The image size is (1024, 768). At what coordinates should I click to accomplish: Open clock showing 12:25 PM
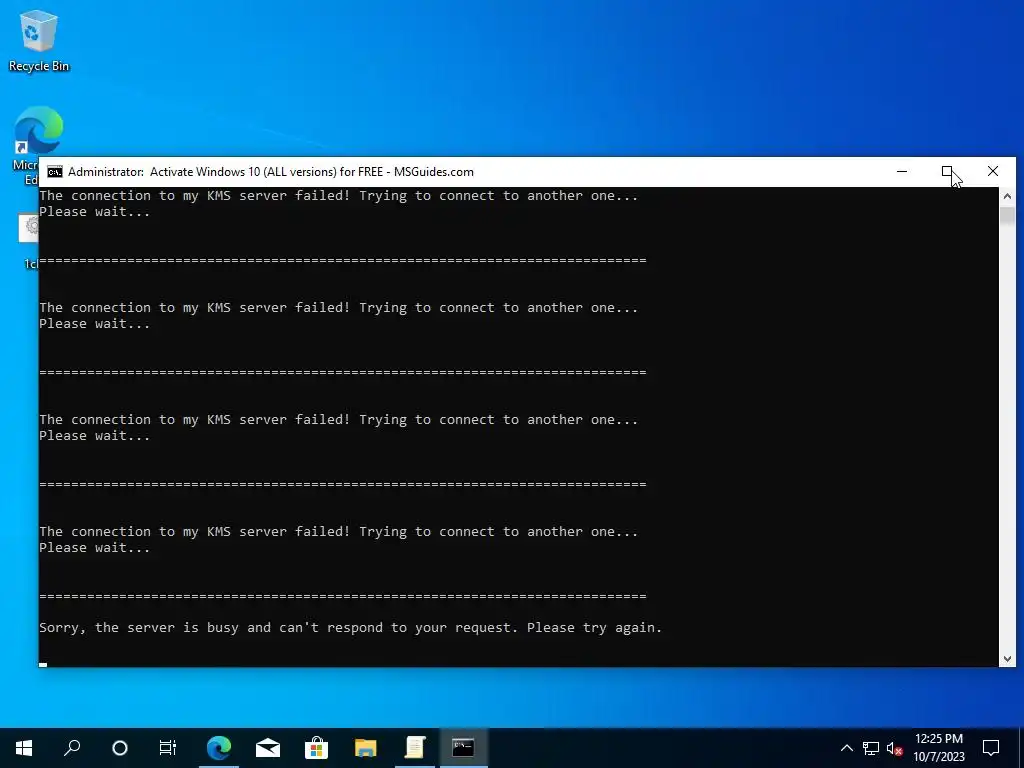(938, 748)
